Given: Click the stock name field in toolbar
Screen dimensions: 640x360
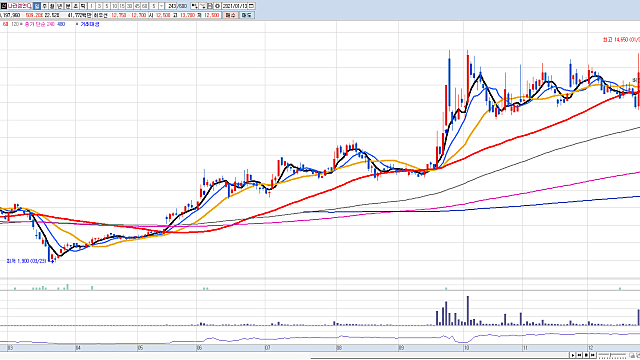Looking at the screenshot, I should (x=20, y=6).
